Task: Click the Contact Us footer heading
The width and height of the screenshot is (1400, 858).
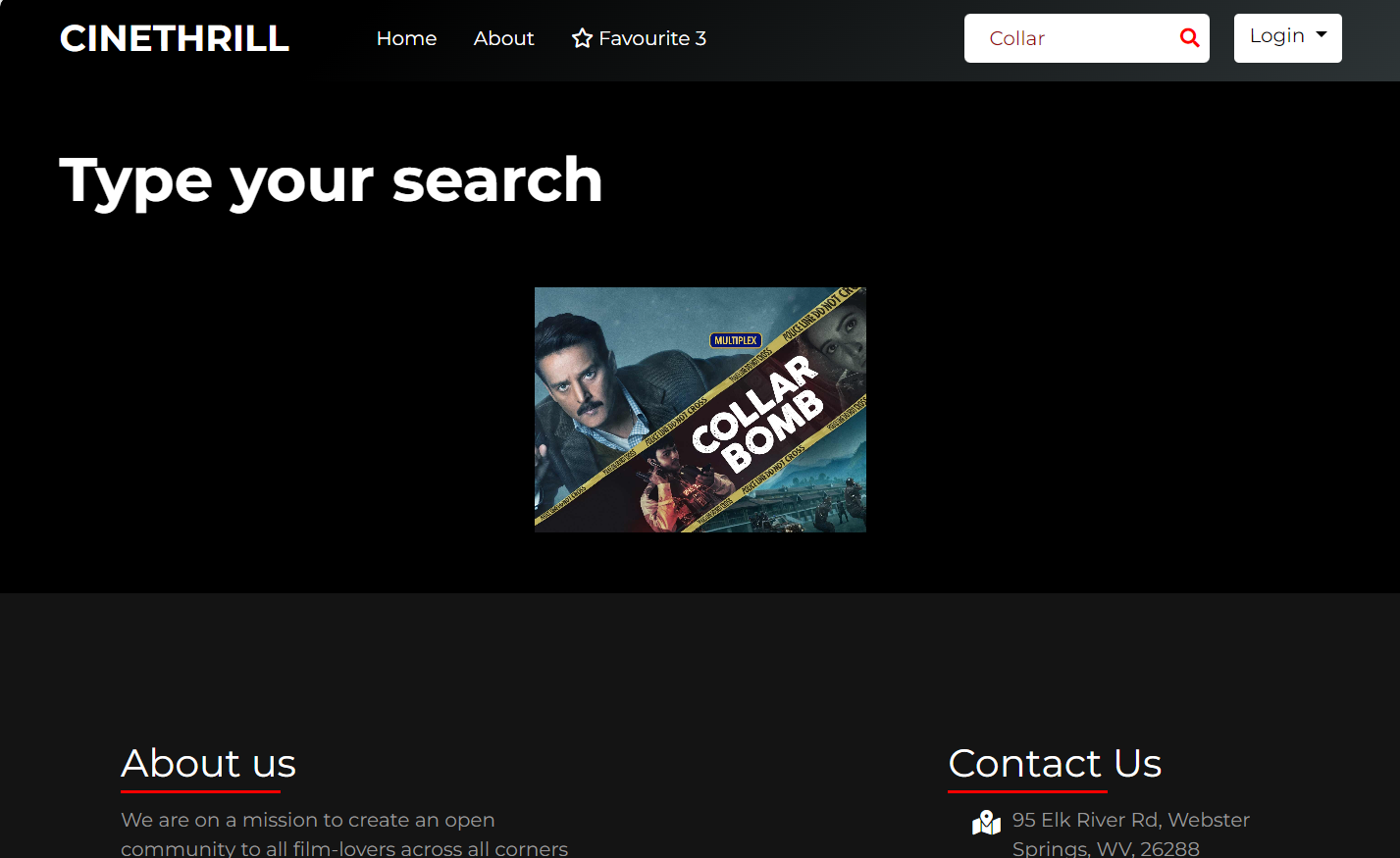Action: point(1055,763)
